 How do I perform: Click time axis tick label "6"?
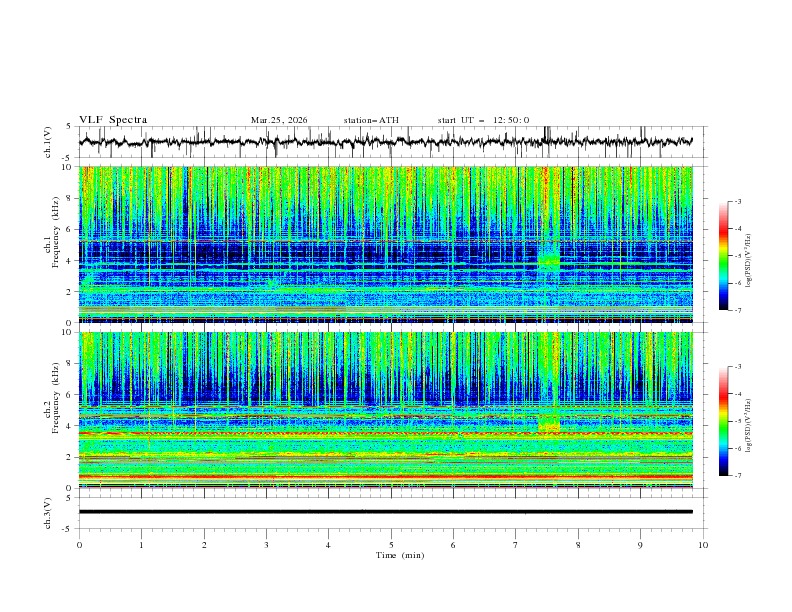(x=453, y=545)
